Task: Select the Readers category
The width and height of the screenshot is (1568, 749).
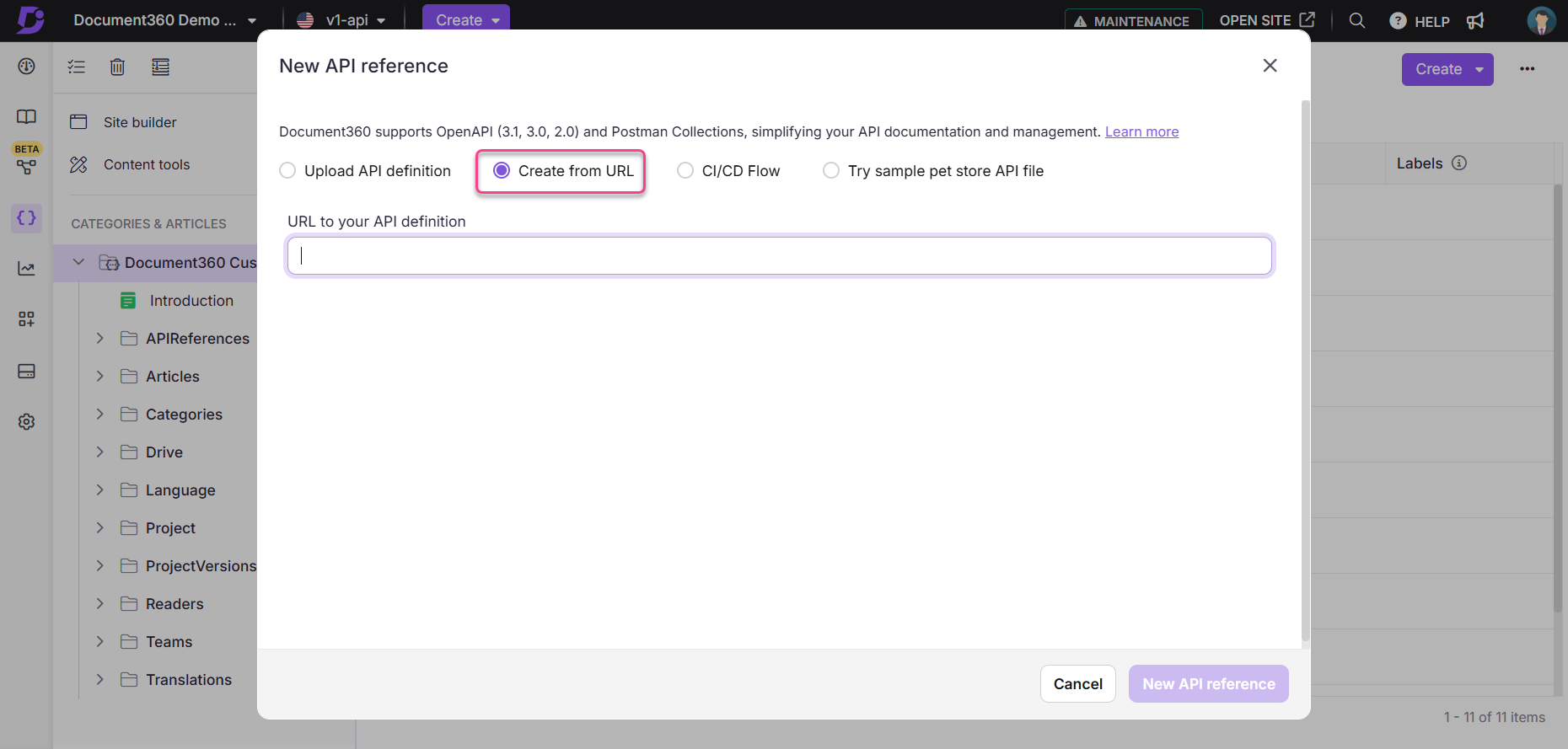Action: point(175,604)
